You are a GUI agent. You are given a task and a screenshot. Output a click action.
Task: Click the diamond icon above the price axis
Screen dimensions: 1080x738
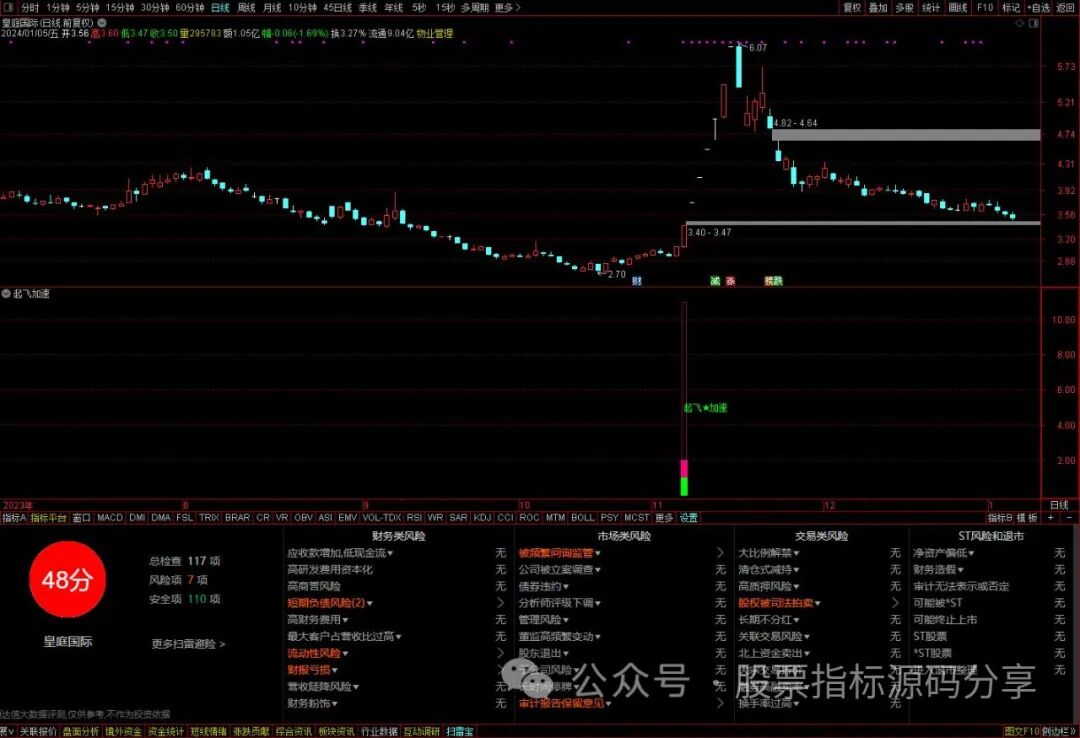[1020, 23]
